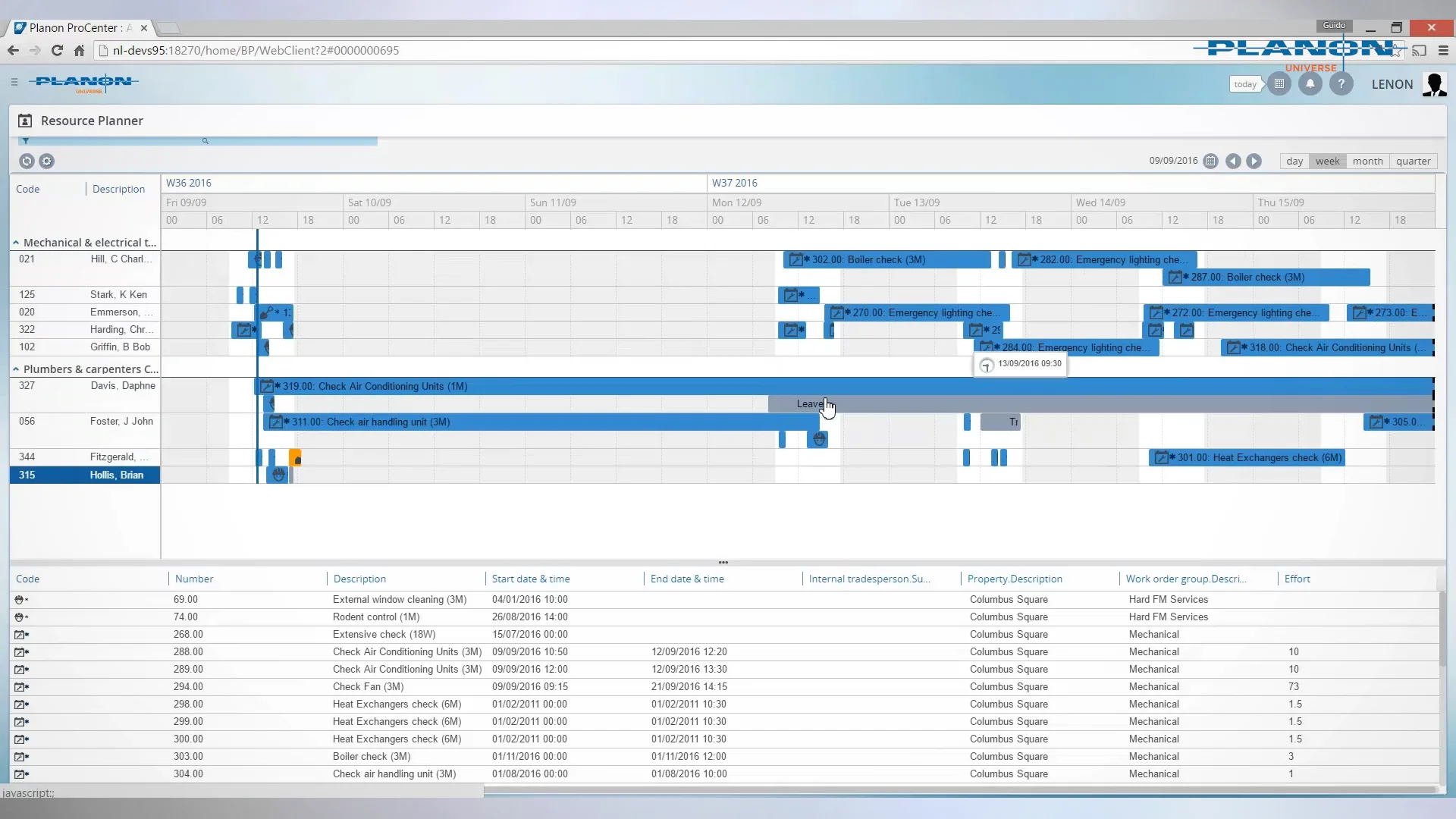Sort by End date & time column
The image size is (1456, 819).
[687, 579]
